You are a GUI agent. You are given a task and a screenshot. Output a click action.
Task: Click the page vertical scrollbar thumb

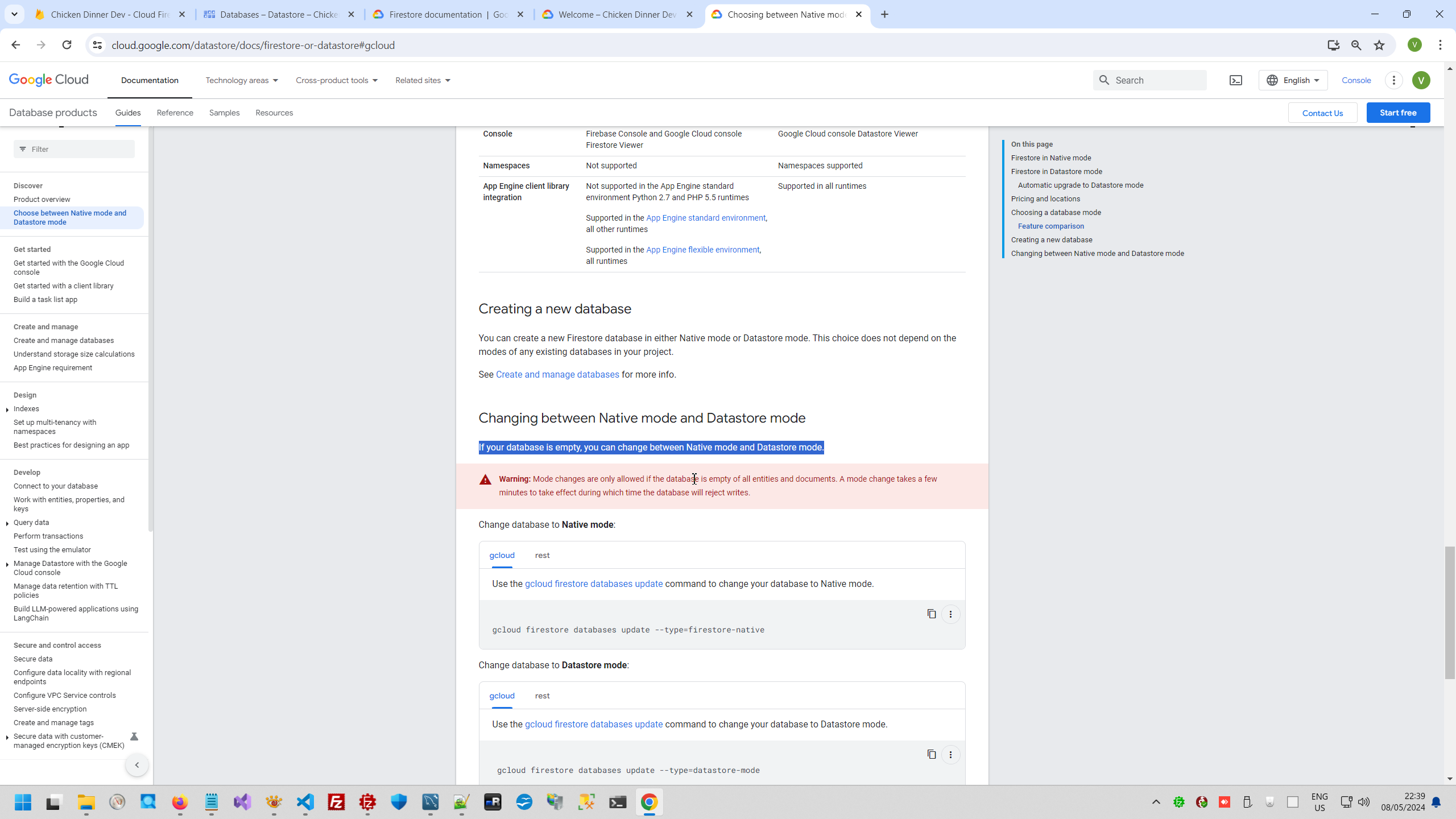click(1450, 612)
